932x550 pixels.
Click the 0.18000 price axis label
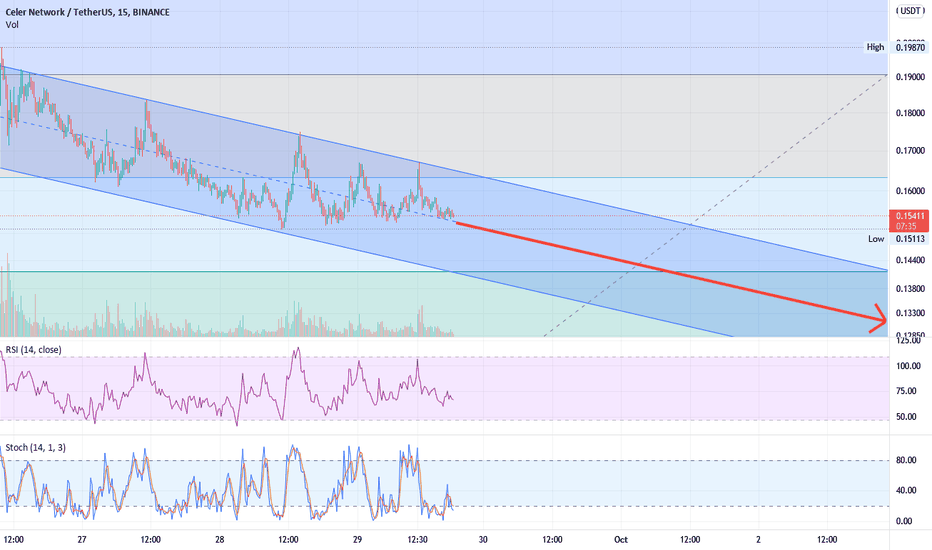910,113
